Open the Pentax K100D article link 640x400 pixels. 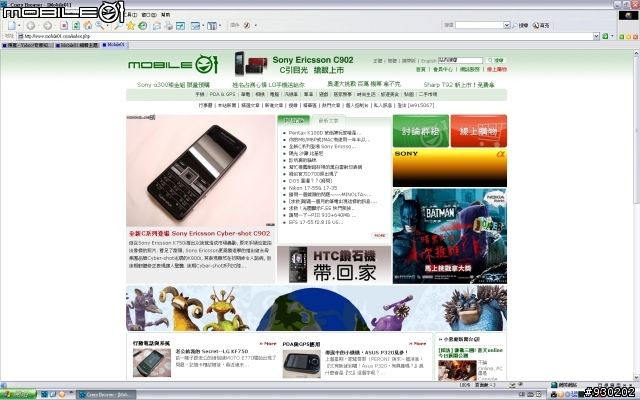click(325, 133)
